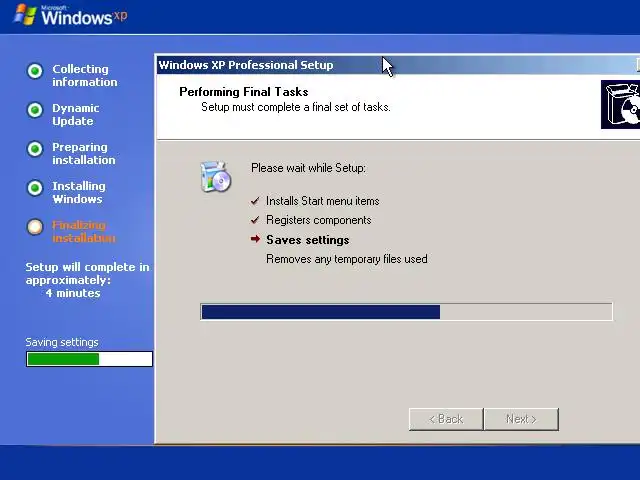The height and width of the screenshot is (480, 640).
Task: Click 'Dynamic Update' label
Action: 76,115
